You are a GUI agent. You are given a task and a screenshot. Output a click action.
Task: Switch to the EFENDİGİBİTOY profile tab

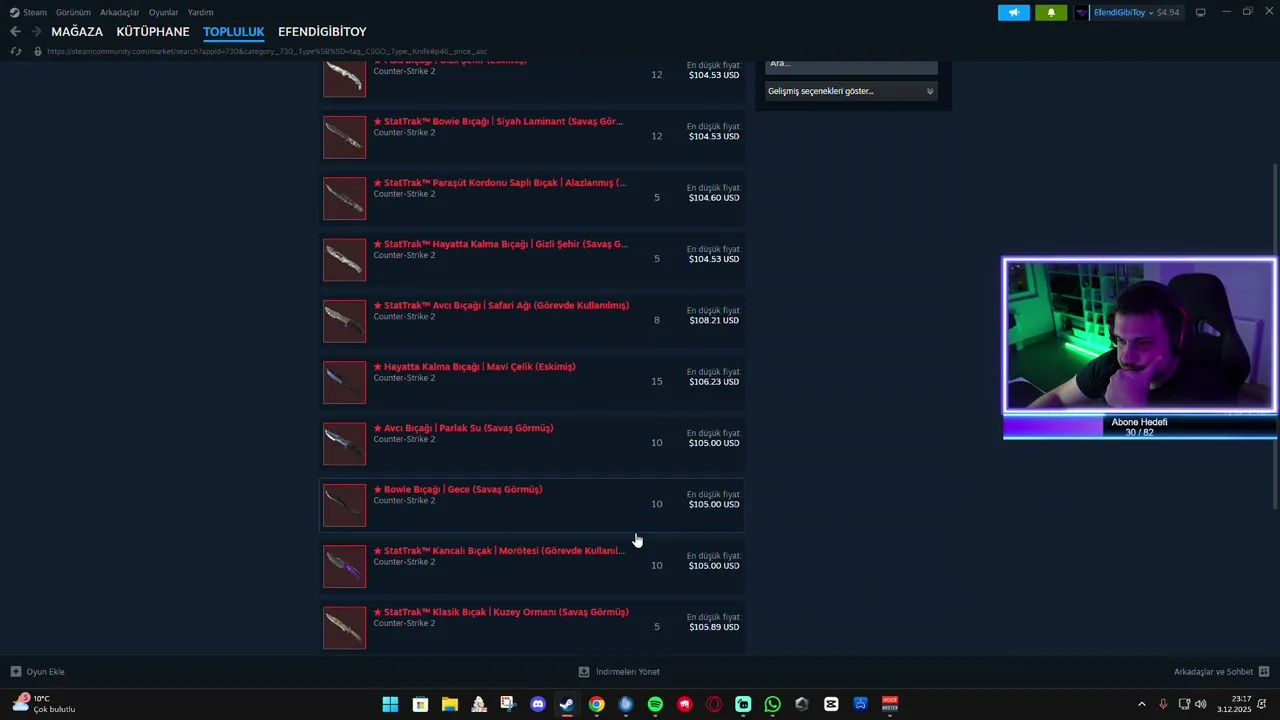point(322,32)
